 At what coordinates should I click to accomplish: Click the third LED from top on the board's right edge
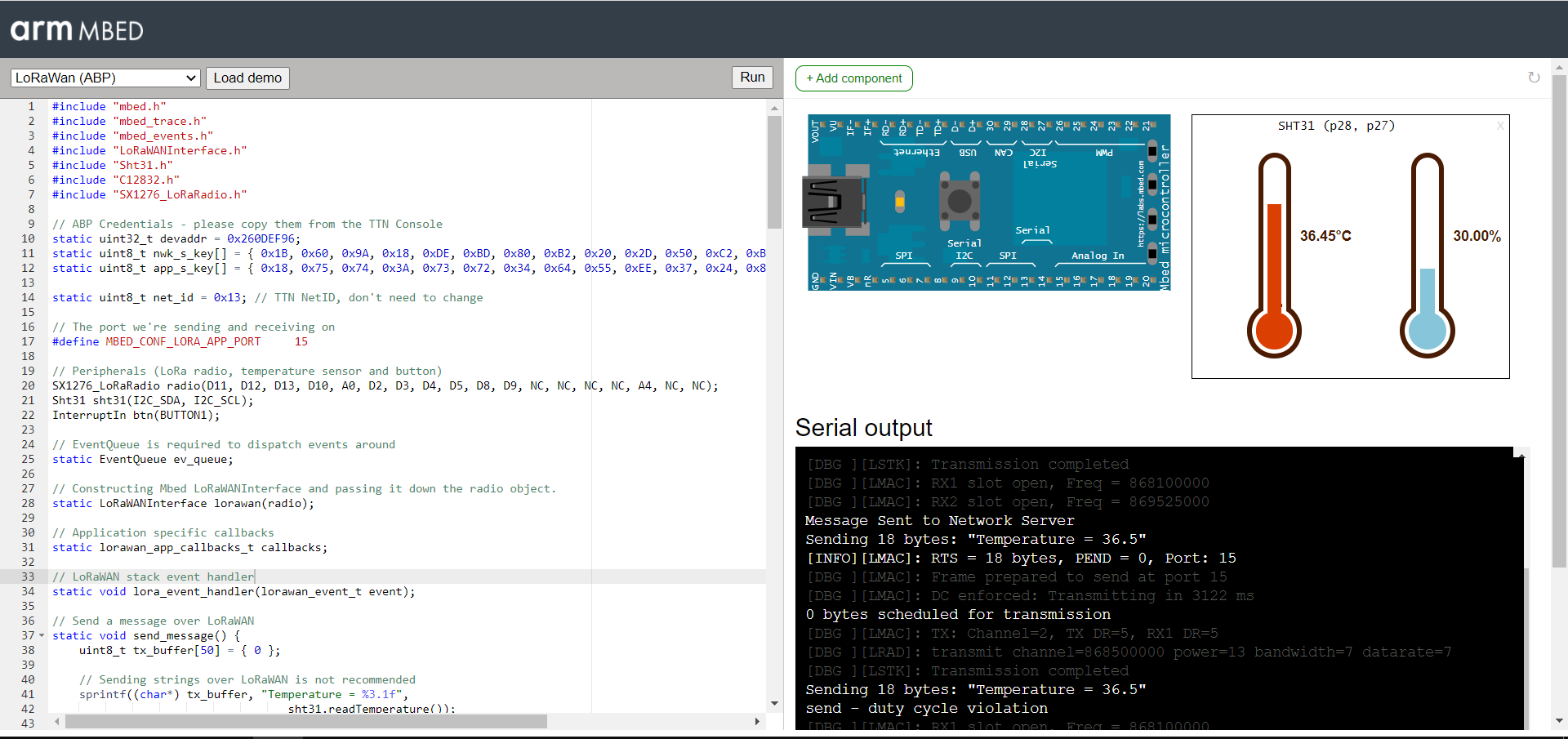click(x=1152, y=219)
